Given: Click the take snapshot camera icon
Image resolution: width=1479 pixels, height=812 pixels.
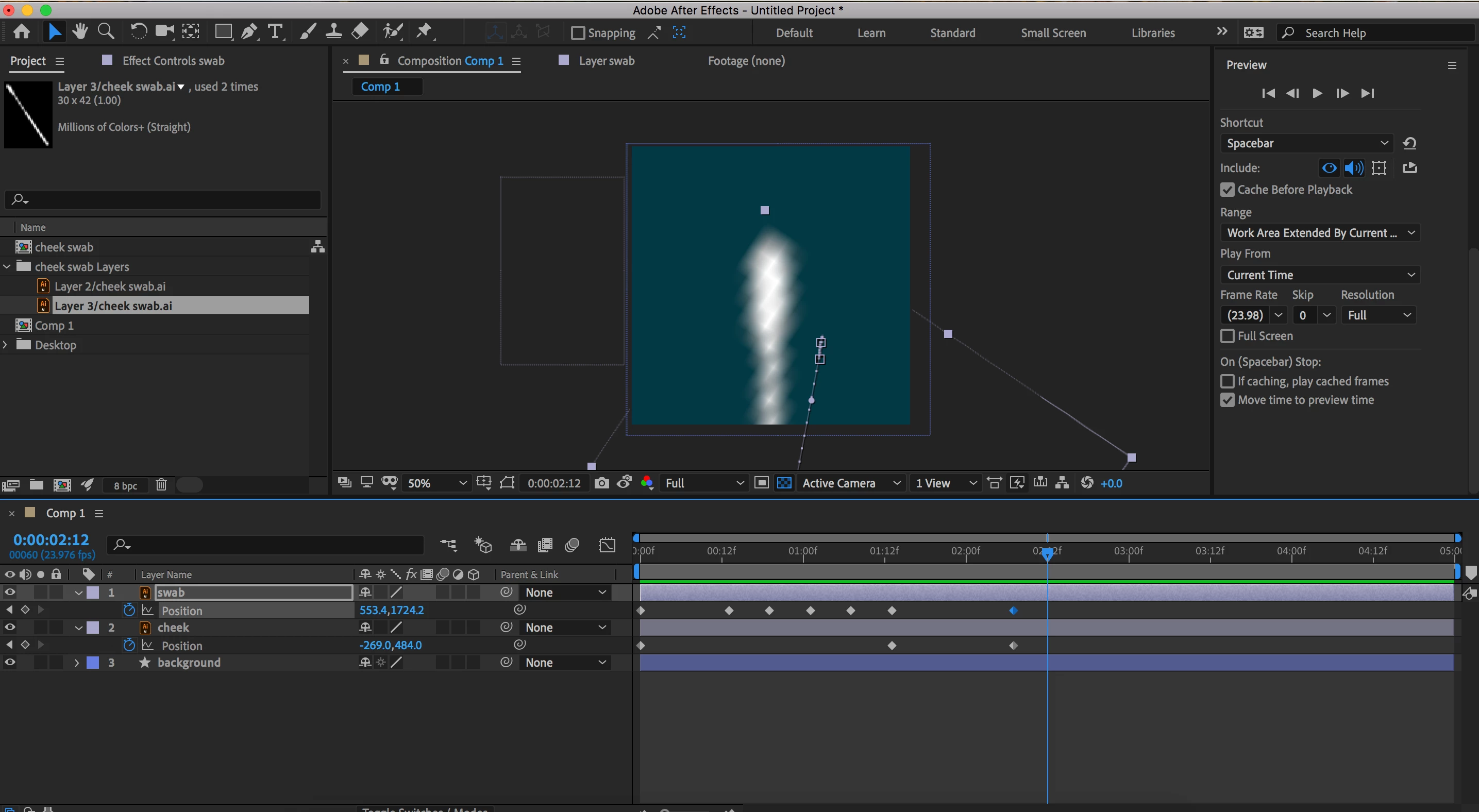Looking at the screenshot, I should 601,483.
